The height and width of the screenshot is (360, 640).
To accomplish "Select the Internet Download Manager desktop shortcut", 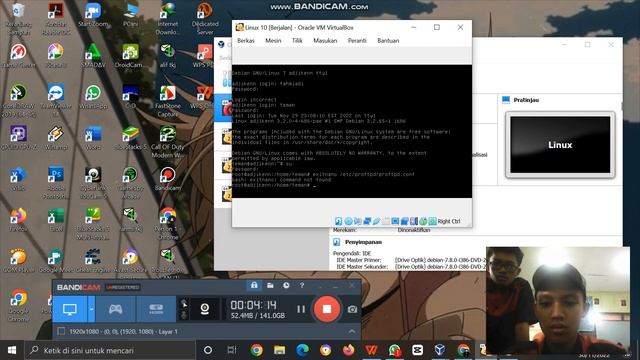I will 167,18.
